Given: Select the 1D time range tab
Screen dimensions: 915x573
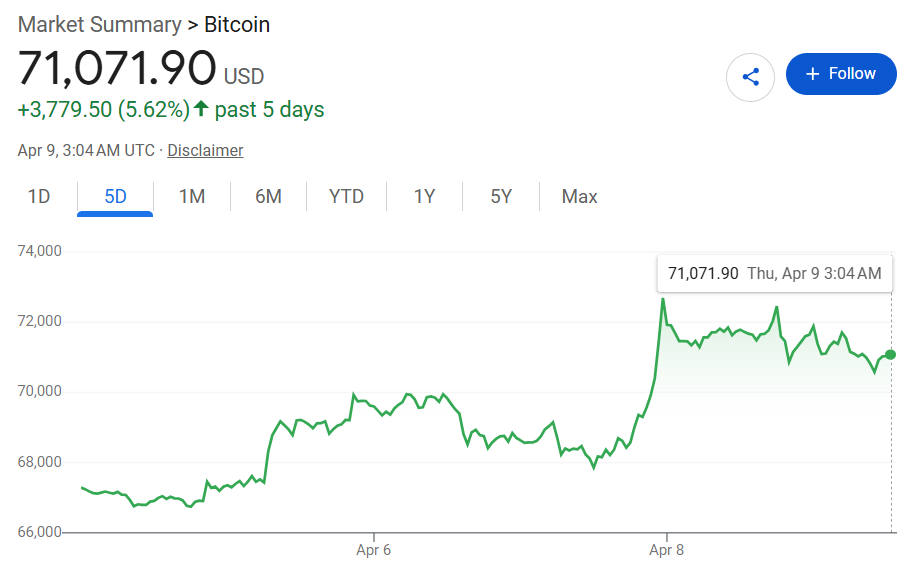Looking at the screenshot, I should (x=39, y=197).
